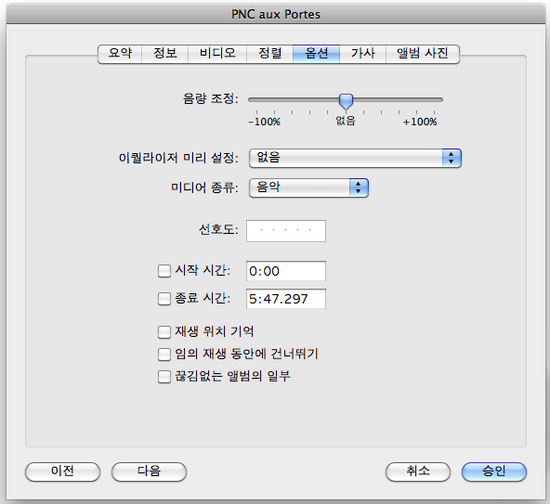550x504 pixels.
Task: Click the end time field showing 5:47.297
Action: (x=286, y=299)
